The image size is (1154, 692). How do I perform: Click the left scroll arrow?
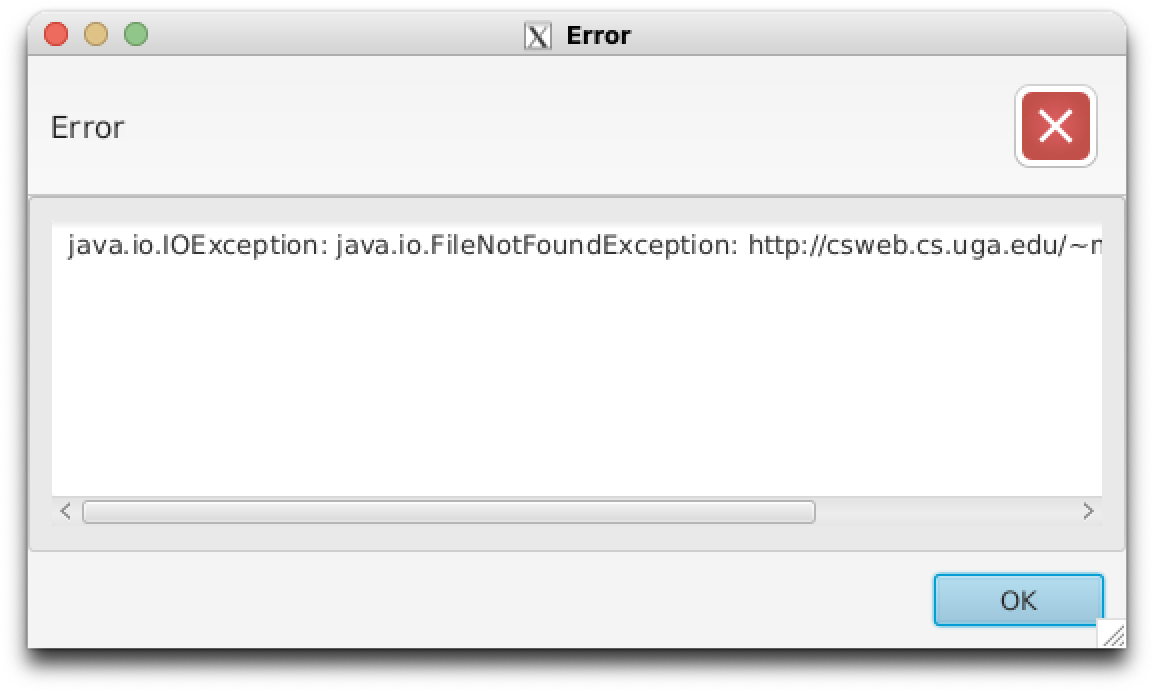tap(64, 510)
